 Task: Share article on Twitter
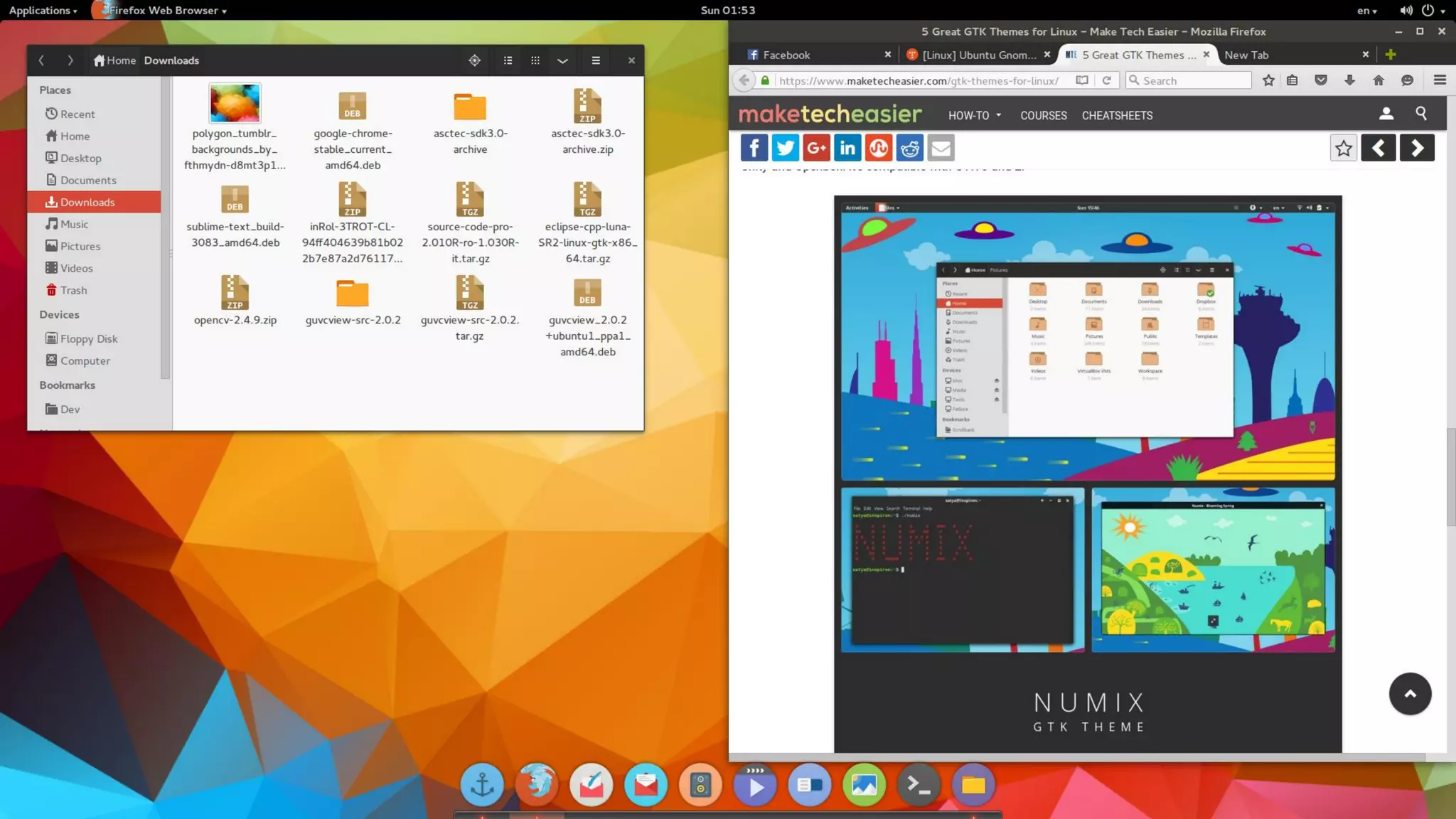point(785,148)
